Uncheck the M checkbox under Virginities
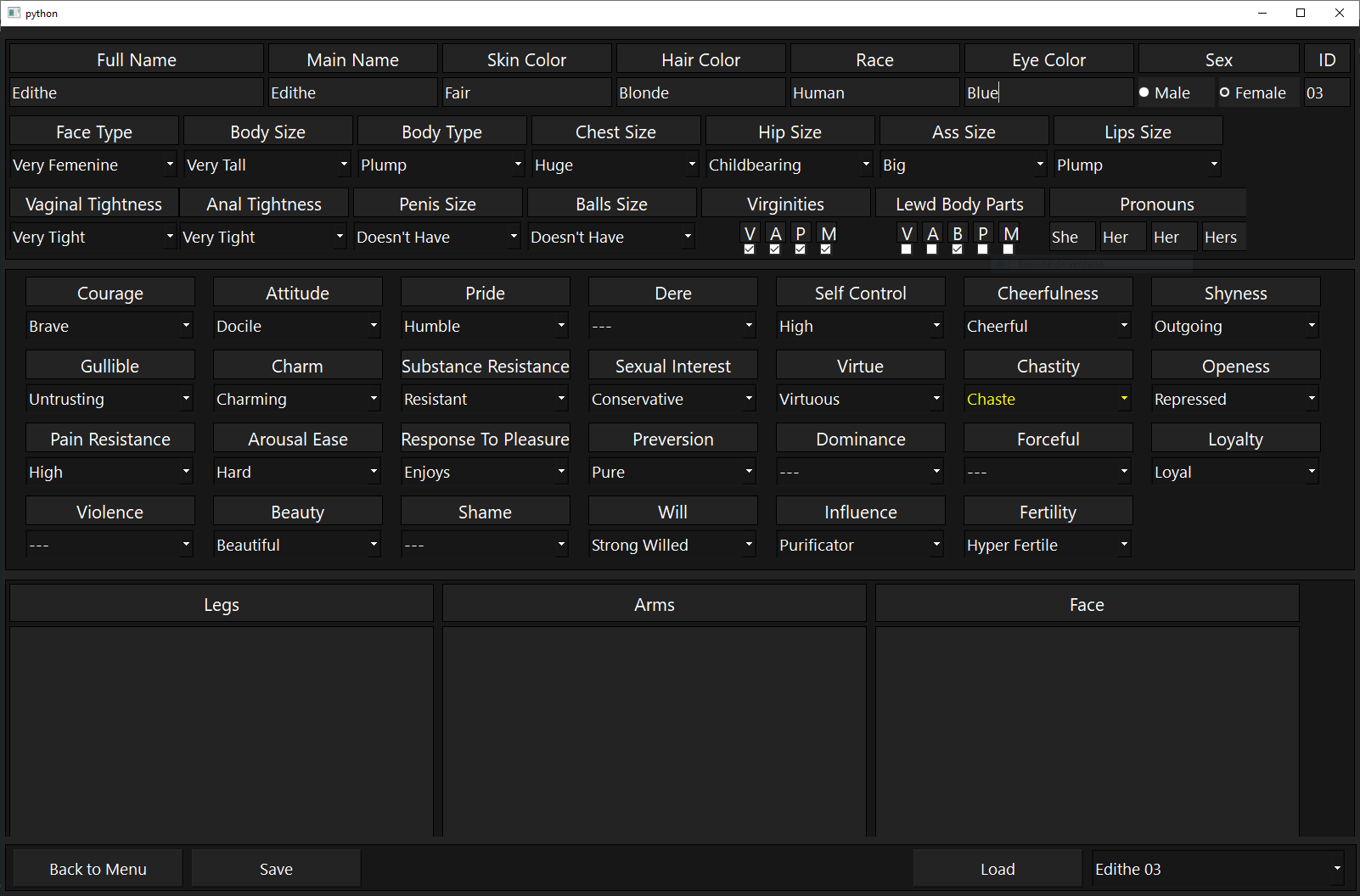The image size is (1360, 896). click(826, 249)
